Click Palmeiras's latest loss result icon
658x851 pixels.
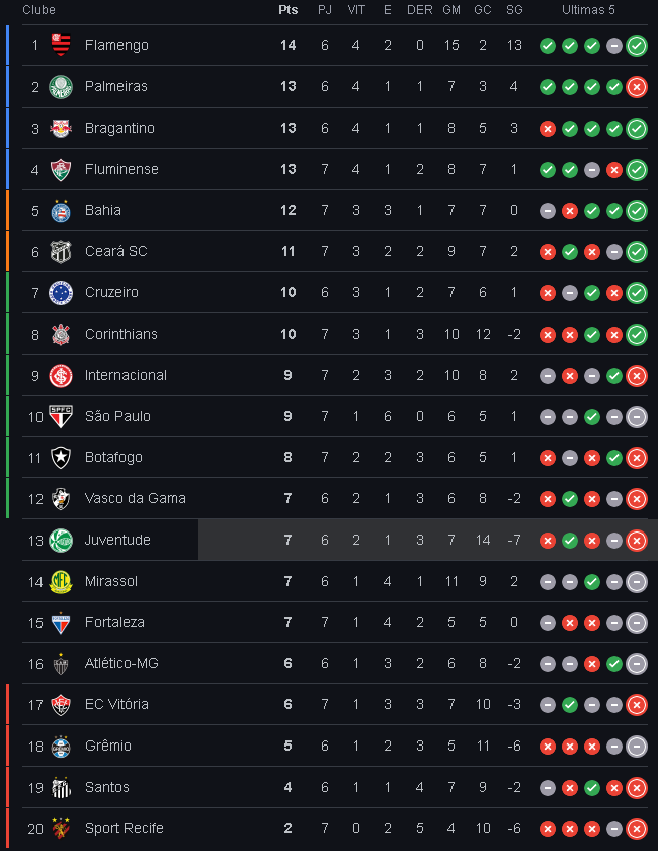pyautogui.click(x=637, y=87)
